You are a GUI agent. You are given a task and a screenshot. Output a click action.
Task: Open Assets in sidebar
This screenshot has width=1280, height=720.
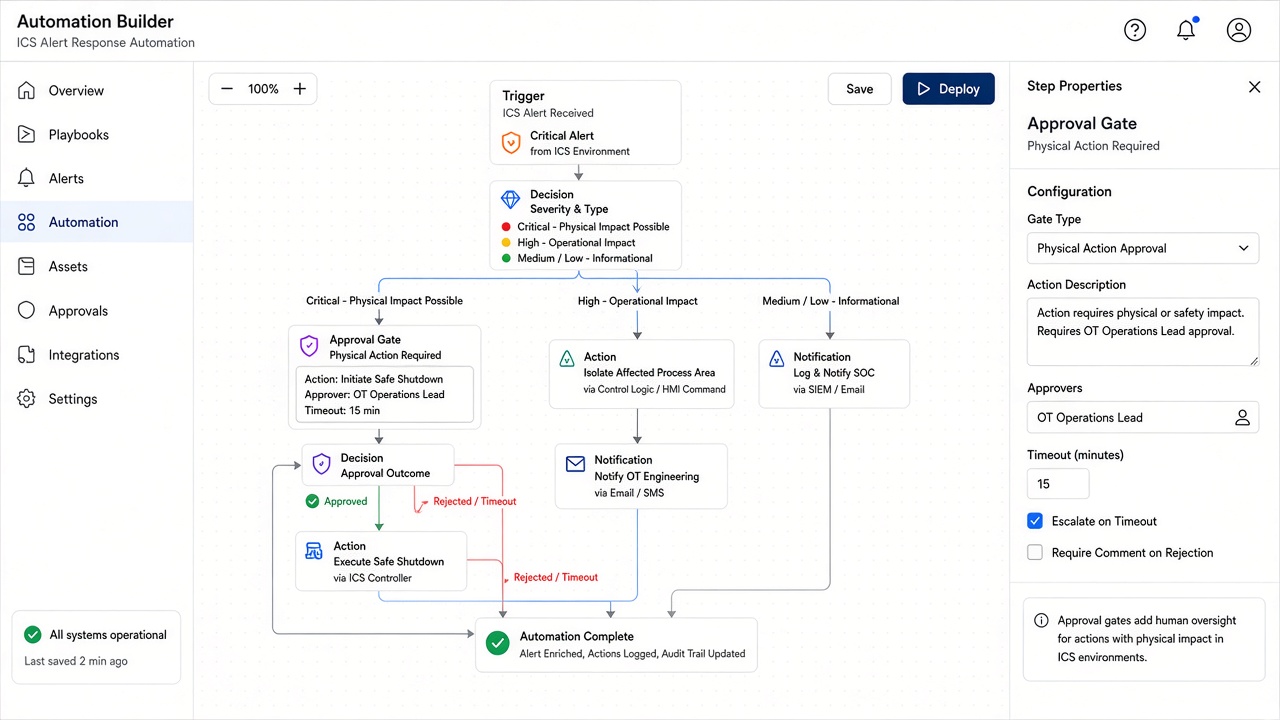coord(97,267)
